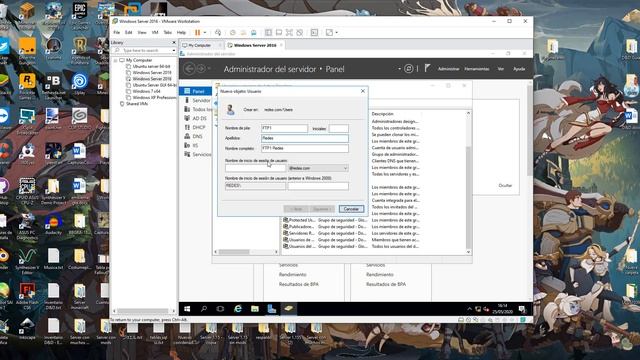
Task: Select DNS in Server Manager sidebar
Action: click(x=196, y=136)
